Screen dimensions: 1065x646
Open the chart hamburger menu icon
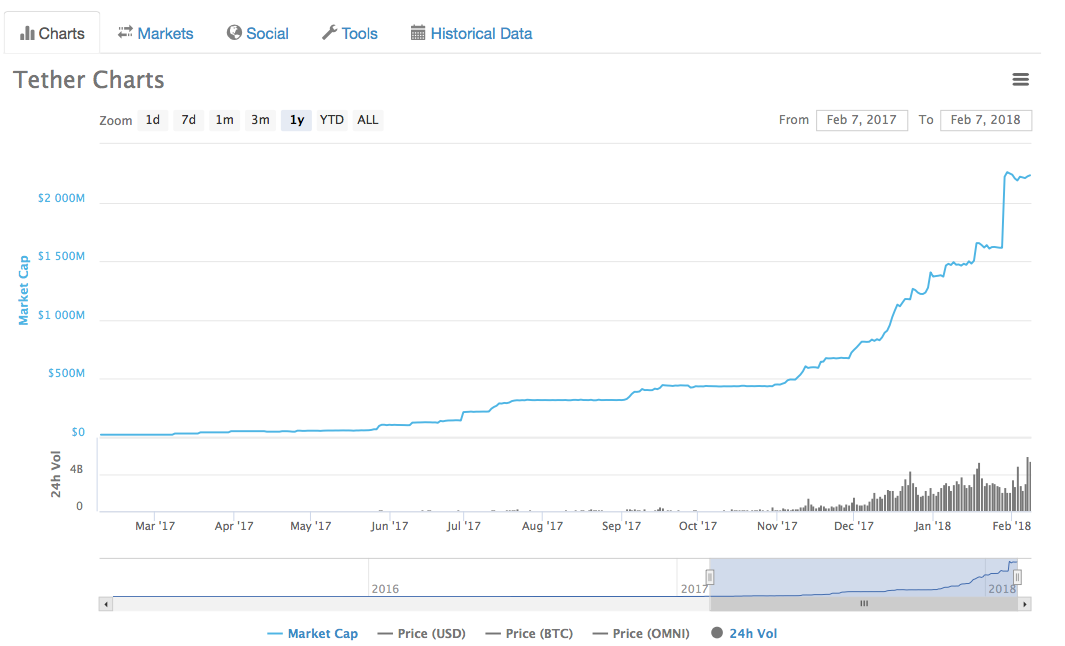[1020, 79]
